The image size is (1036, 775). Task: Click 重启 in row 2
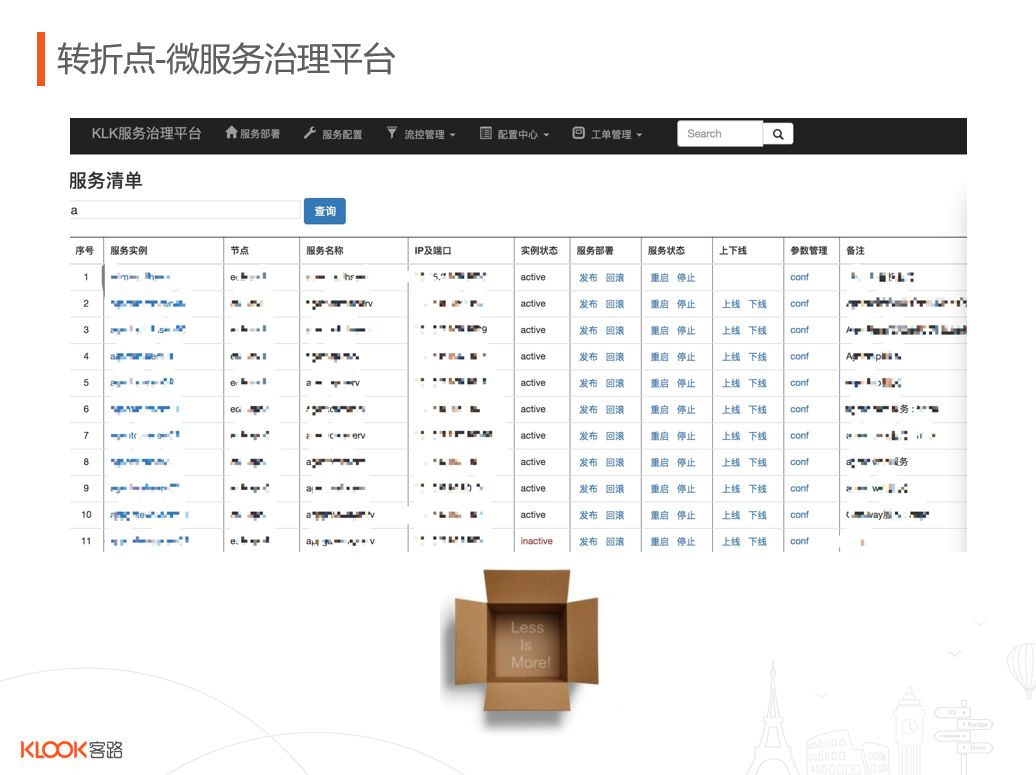pyautogui.click(x=659, y=304)
